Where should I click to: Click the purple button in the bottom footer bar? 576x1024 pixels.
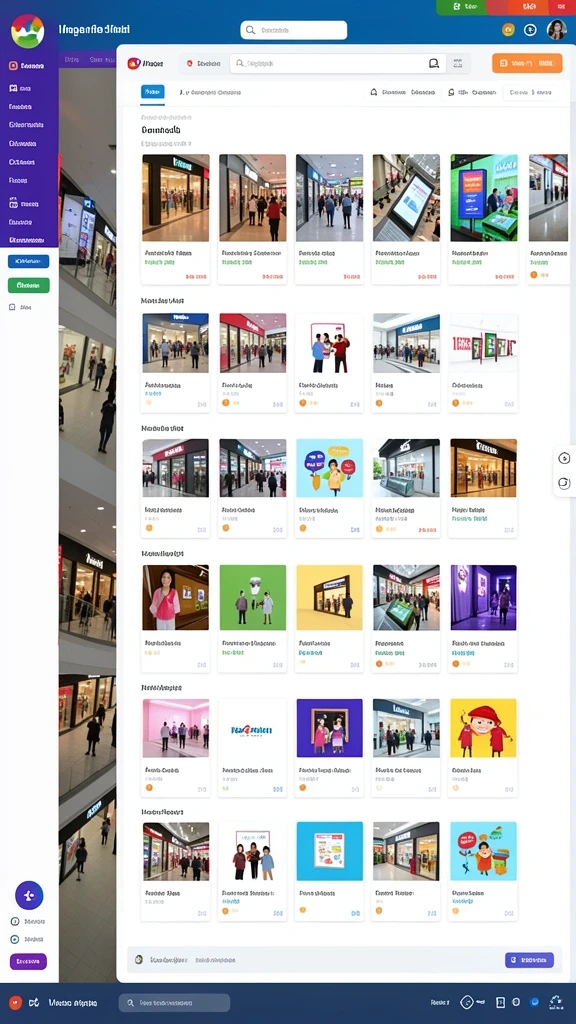[x=529, y=960]
